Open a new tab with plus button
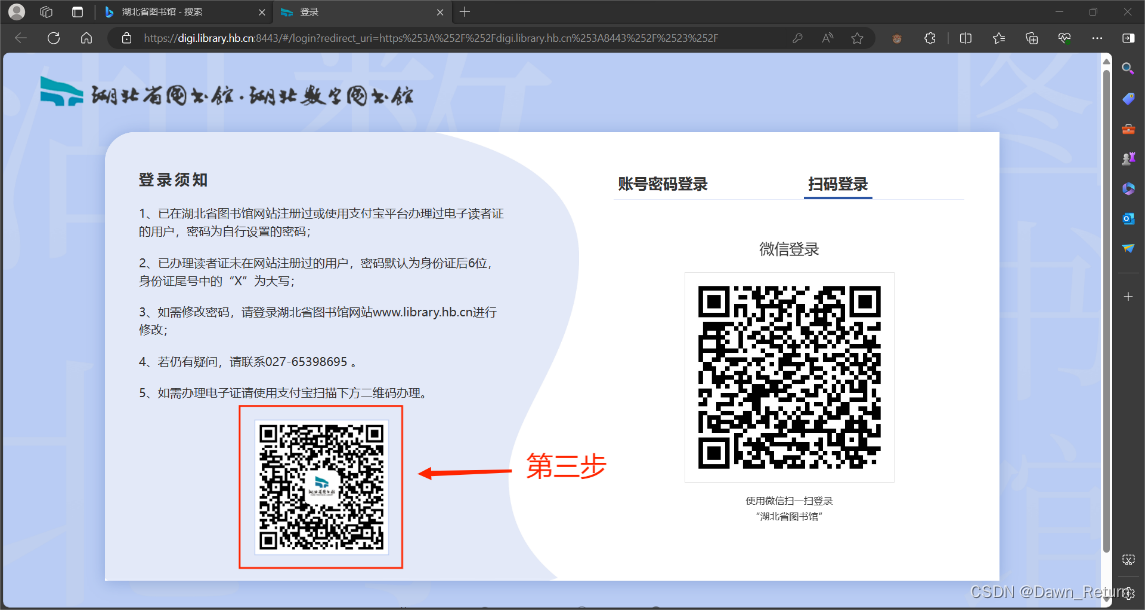1145x610 pixels. click(x=464, y=12)
